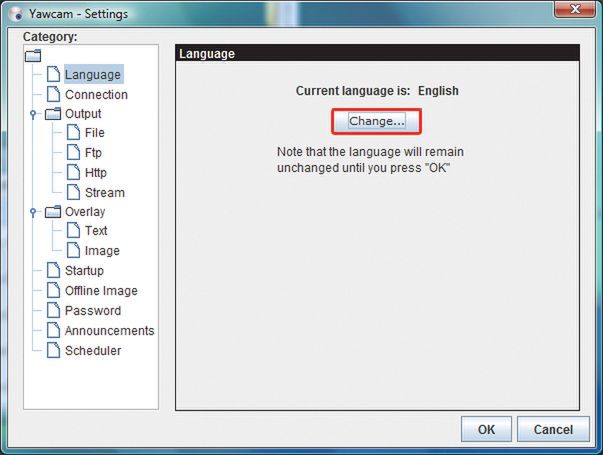Screen dimensions: 603x455
Task: Open the Announcements settings category
Action: [x=109, y=330]
